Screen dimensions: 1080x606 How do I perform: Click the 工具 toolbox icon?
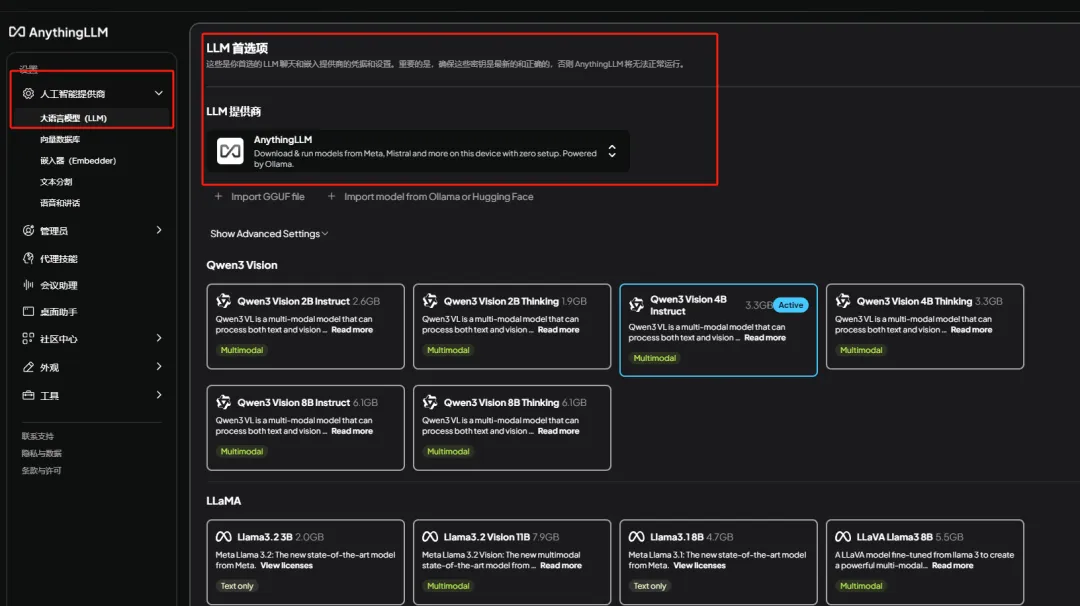(x=28, y=395)
